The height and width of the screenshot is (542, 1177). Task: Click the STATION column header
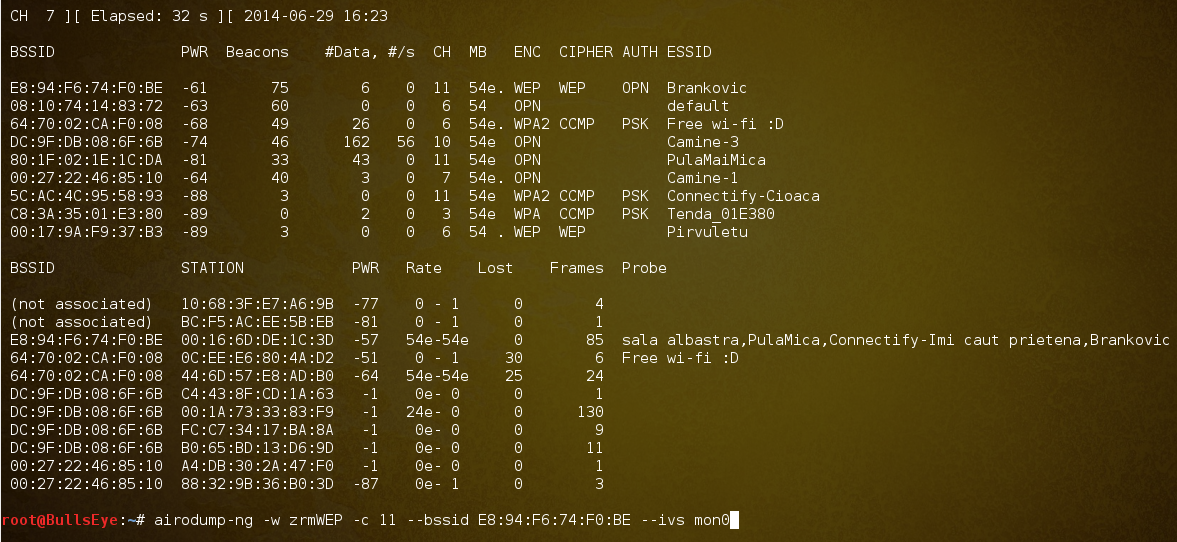(x=212, y=268)
